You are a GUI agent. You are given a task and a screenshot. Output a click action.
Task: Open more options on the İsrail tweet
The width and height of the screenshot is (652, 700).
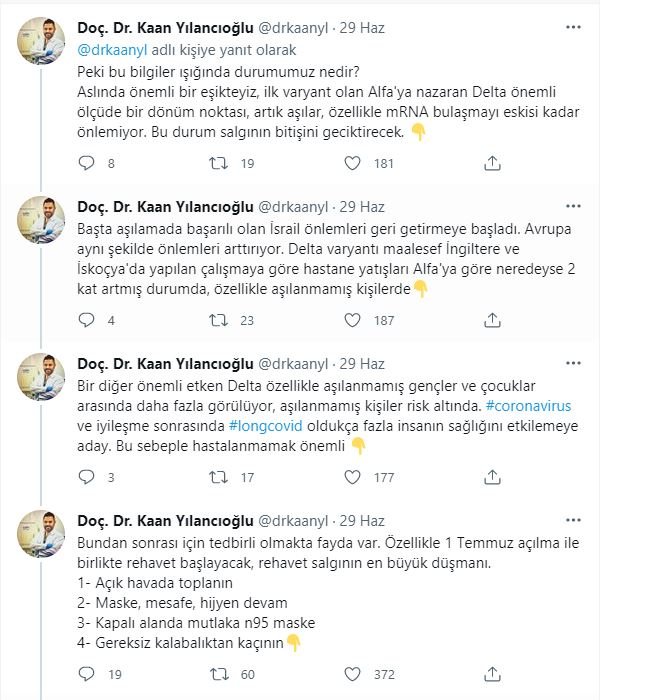[x=573, y=206]
